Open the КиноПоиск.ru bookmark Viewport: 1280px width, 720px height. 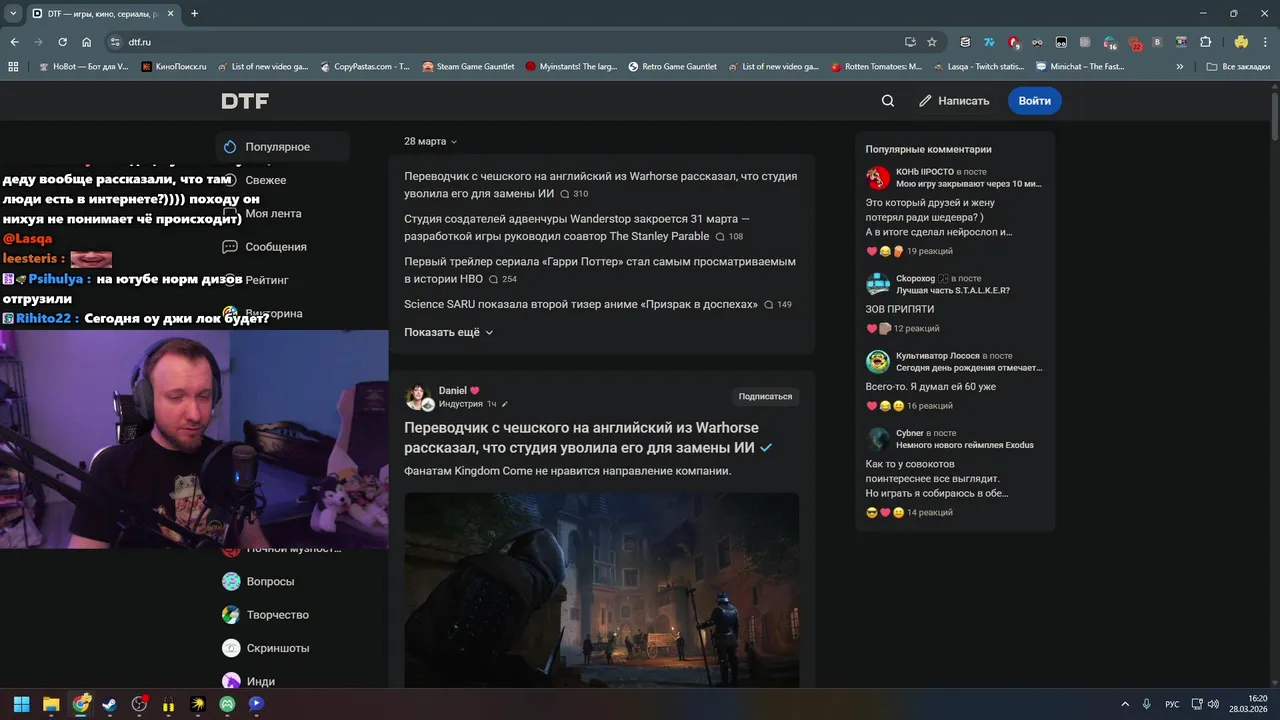click(173, 67)
